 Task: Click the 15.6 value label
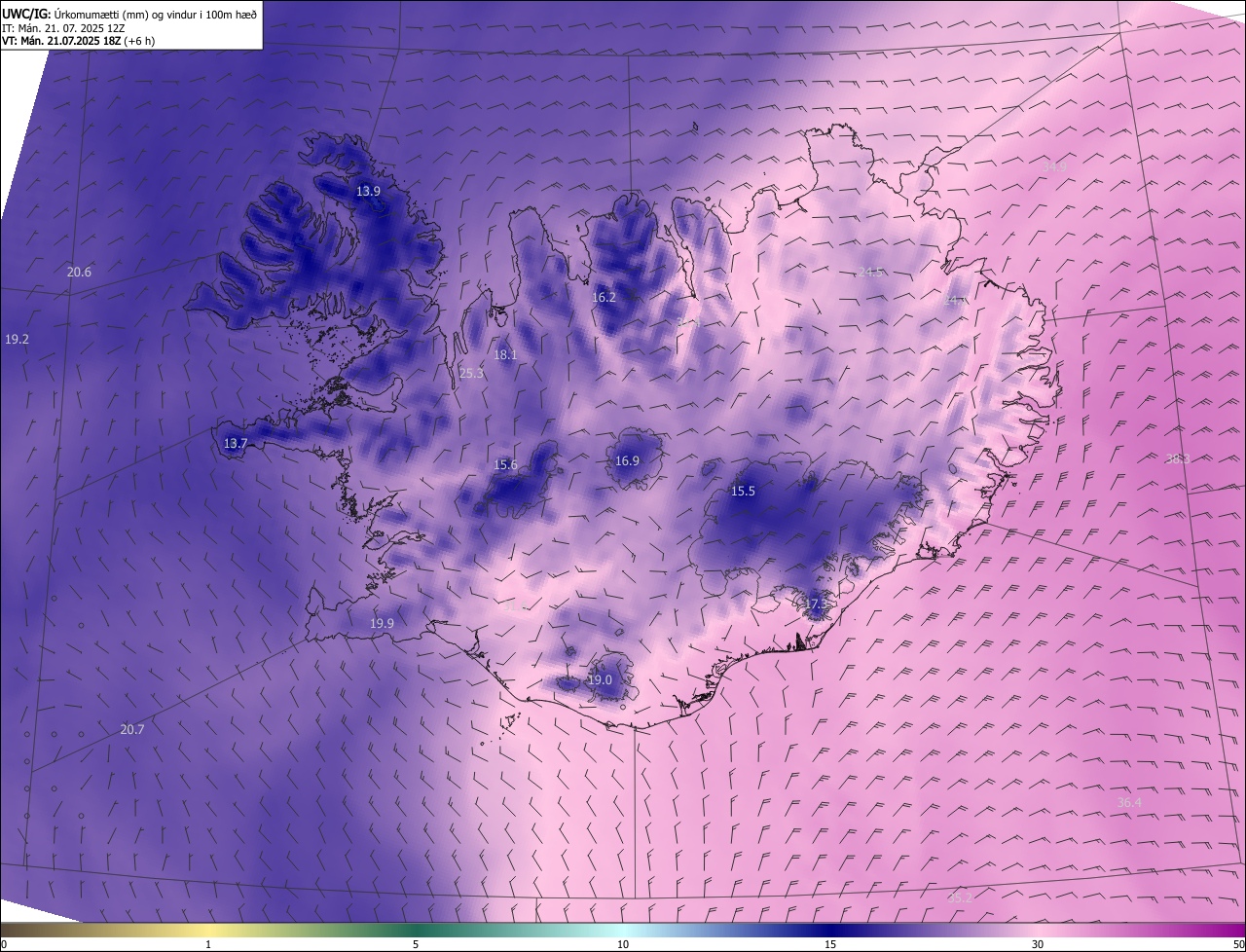click(x=506, y=465)
